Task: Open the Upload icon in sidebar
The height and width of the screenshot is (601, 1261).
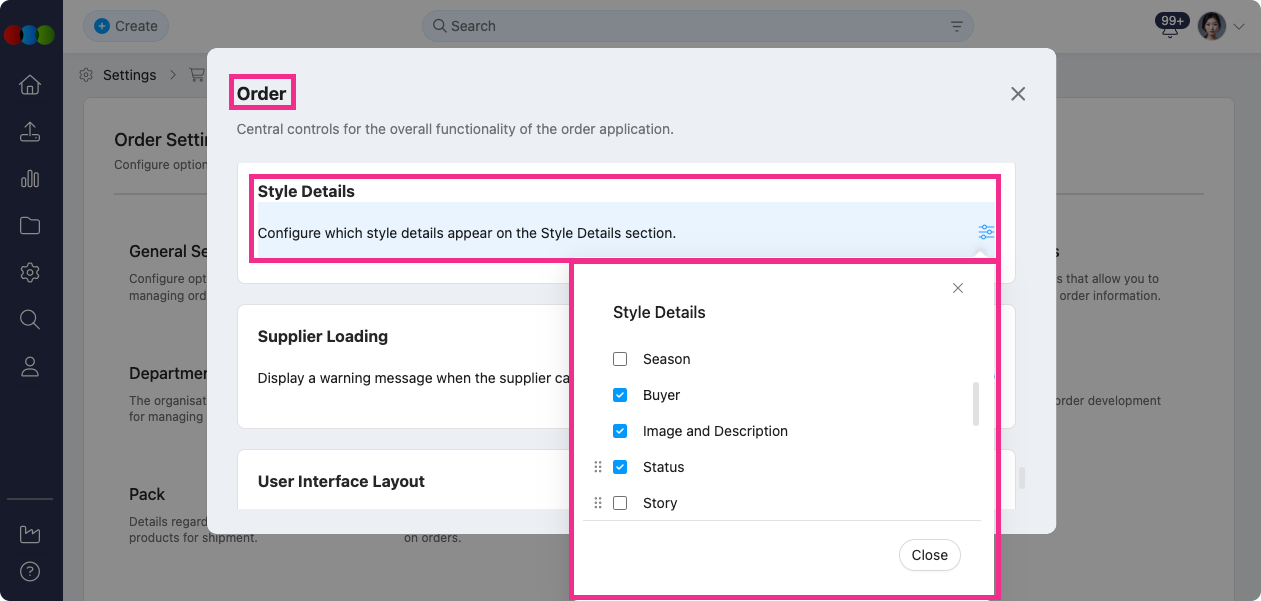Action: [30, 132]
